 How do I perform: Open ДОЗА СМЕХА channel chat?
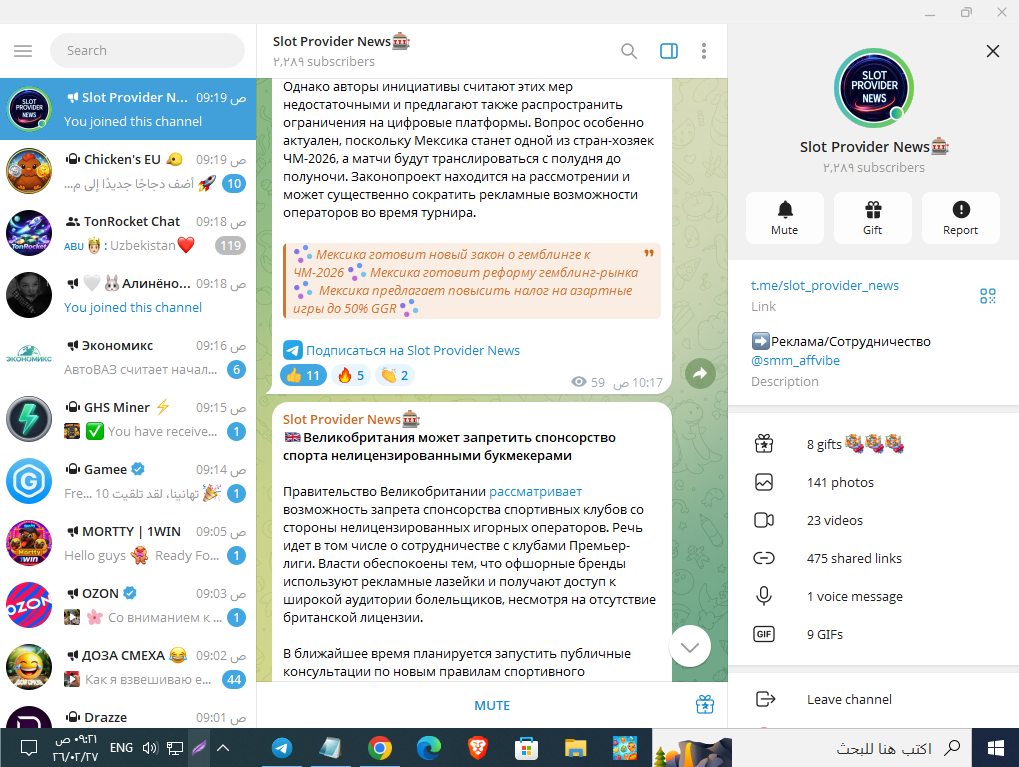128,668
